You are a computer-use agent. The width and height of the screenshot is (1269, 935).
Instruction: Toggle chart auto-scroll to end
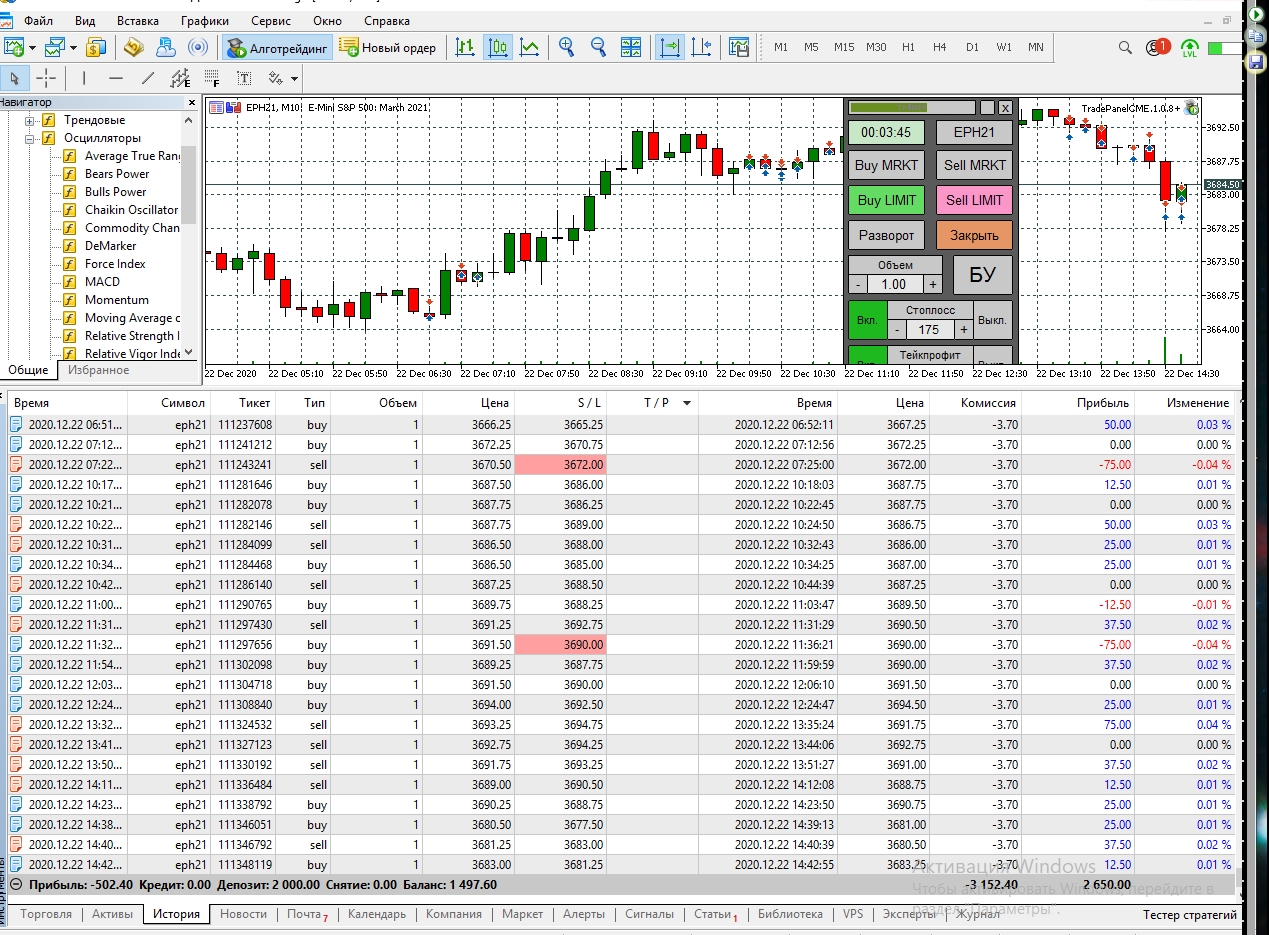pos(669,47)
